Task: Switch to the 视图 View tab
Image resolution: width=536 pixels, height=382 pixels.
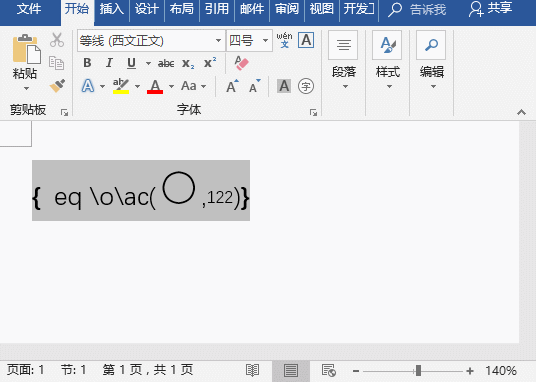Action: click(321, 9)
